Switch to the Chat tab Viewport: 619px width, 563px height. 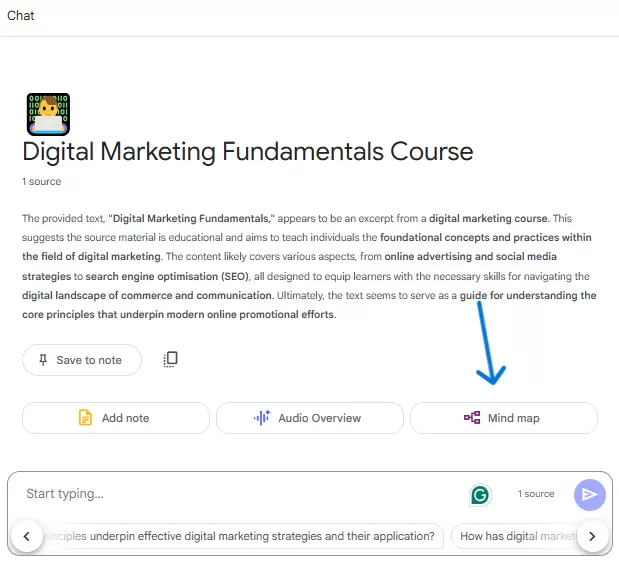tap(21, 15)
